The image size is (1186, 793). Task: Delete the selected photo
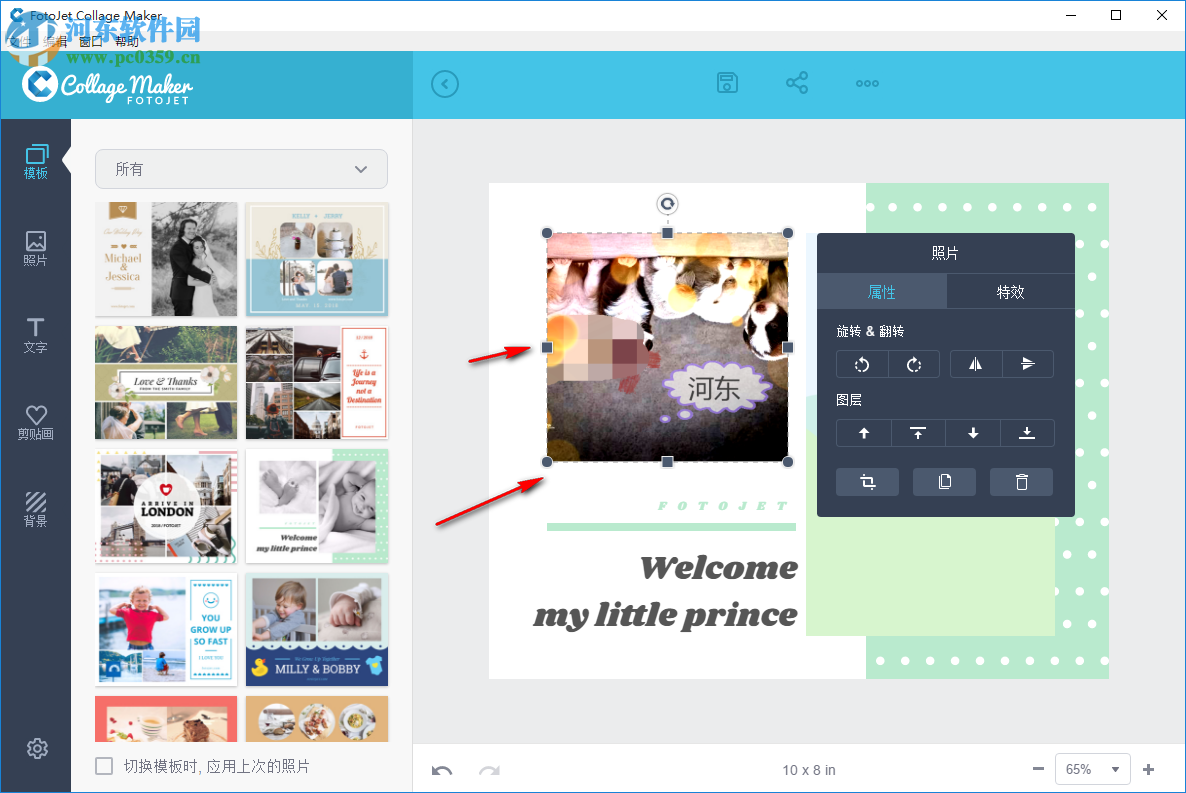pyautogui.click(x=1021, y=481)
